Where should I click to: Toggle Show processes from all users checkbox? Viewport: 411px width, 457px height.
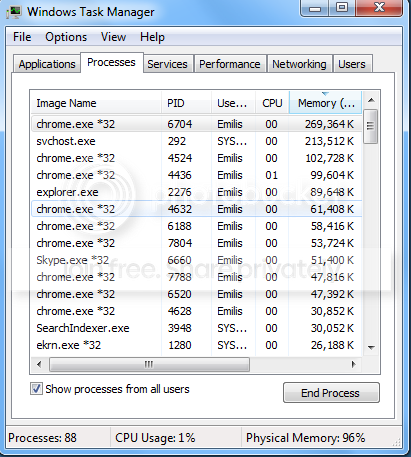tap(36, 389)
